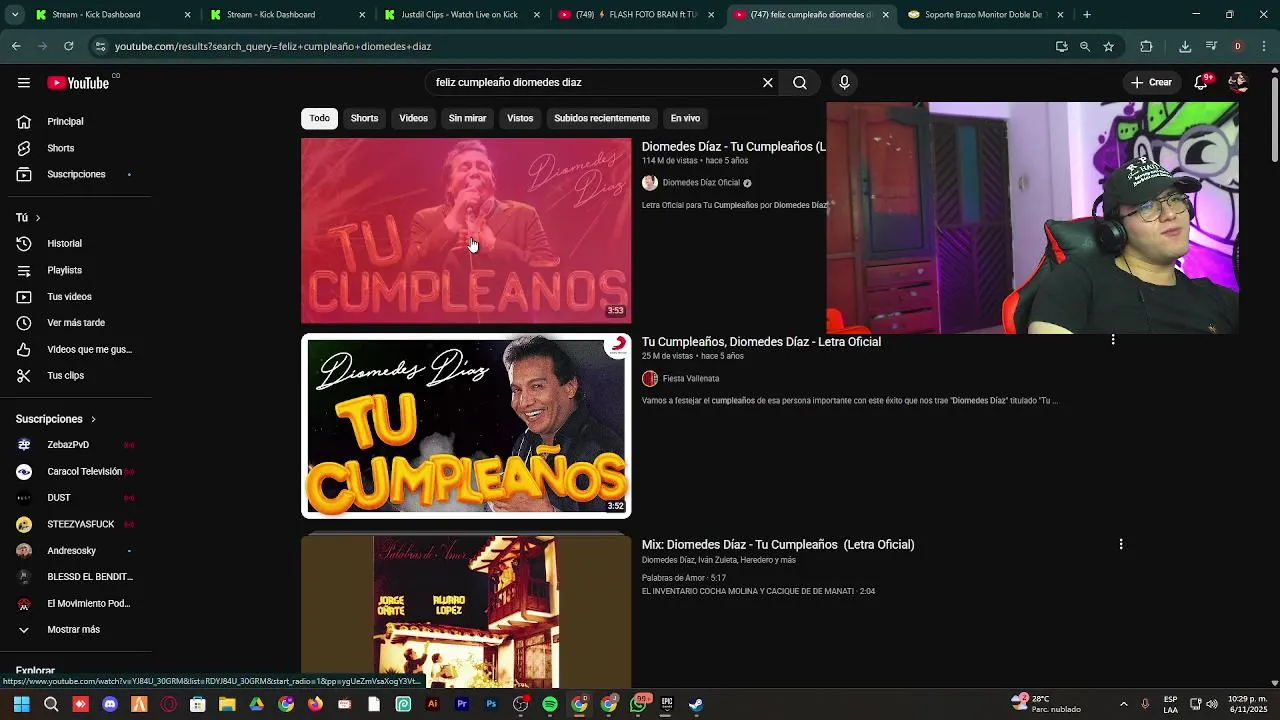Filter by Vistos chip
1280x720 pixels.
tap(520, 118)
